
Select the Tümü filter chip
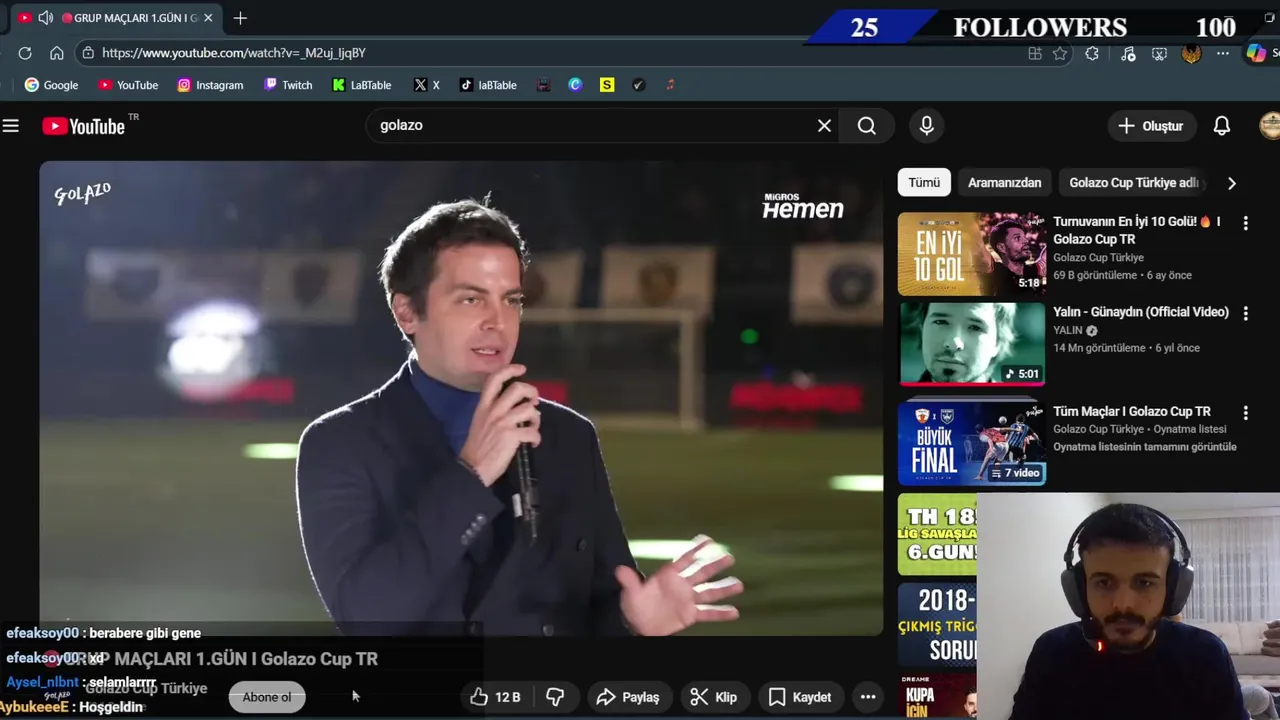click(924, 183)
